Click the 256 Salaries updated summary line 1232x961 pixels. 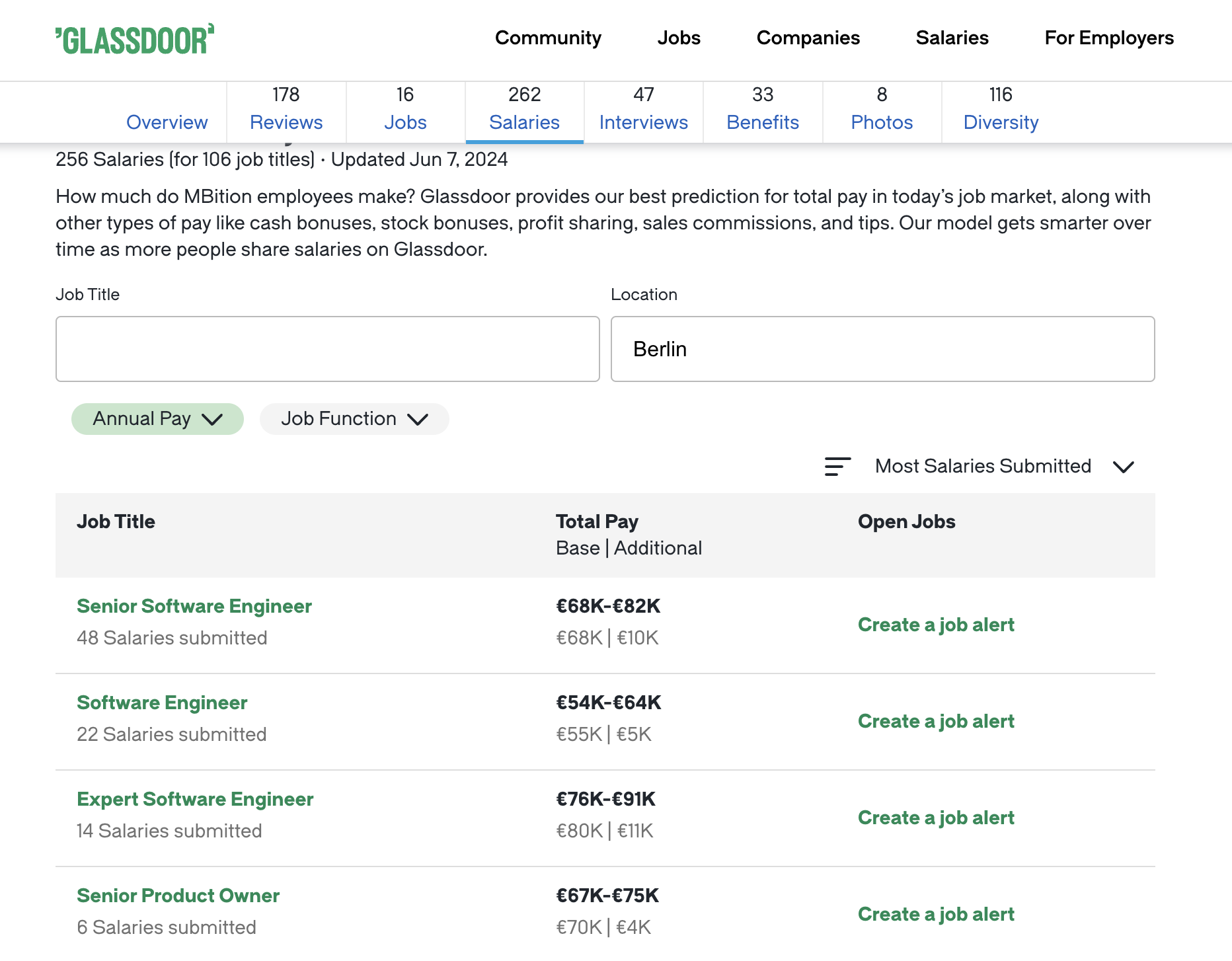pyautogui.click(x=282, y=160)
